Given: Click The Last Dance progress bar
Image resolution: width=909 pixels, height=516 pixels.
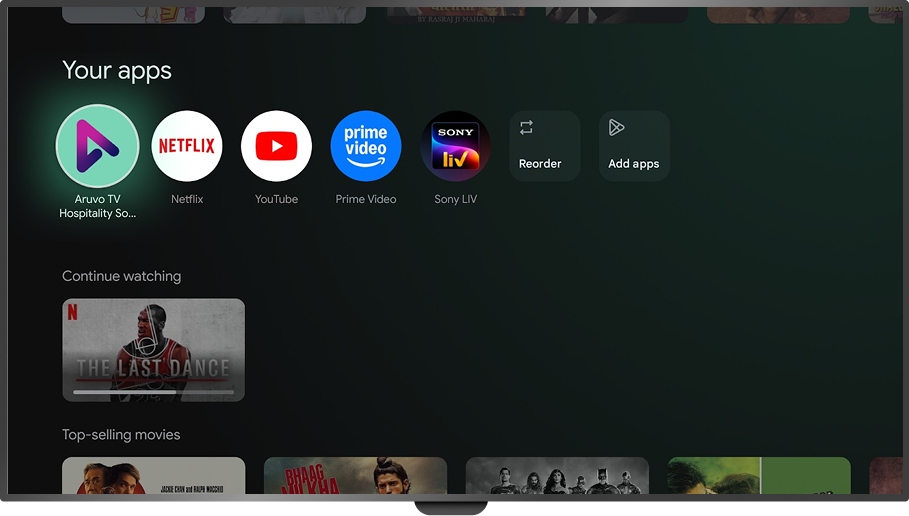Looking at the screenshot, I should click(153, 392).
